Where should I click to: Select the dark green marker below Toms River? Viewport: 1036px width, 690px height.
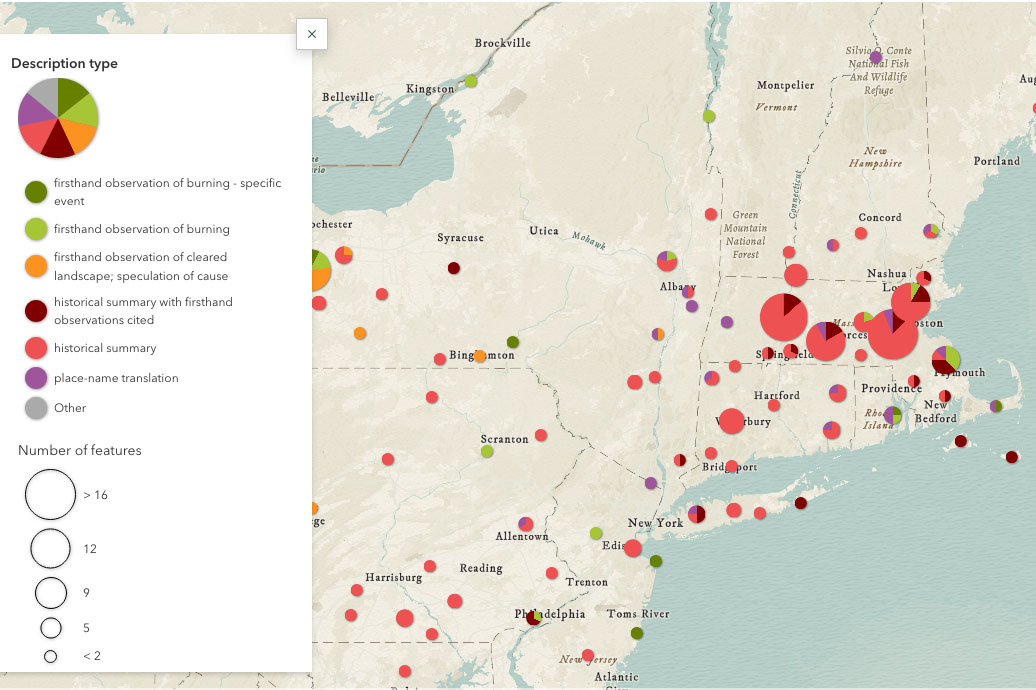tap(637, 633)
